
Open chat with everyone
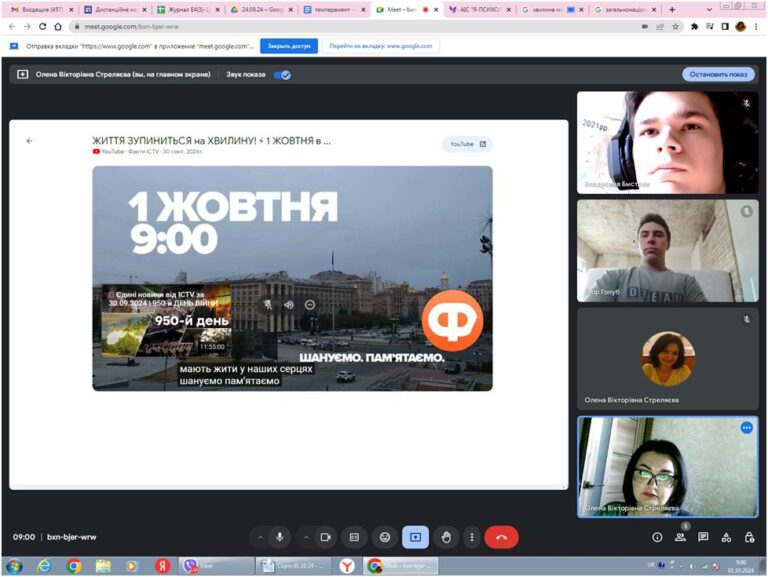pos(703,537)
